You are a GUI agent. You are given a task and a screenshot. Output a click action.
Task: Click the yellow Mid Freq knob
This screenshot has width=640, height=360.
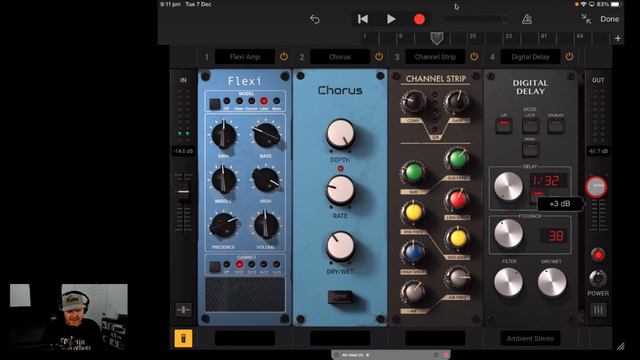413,212
